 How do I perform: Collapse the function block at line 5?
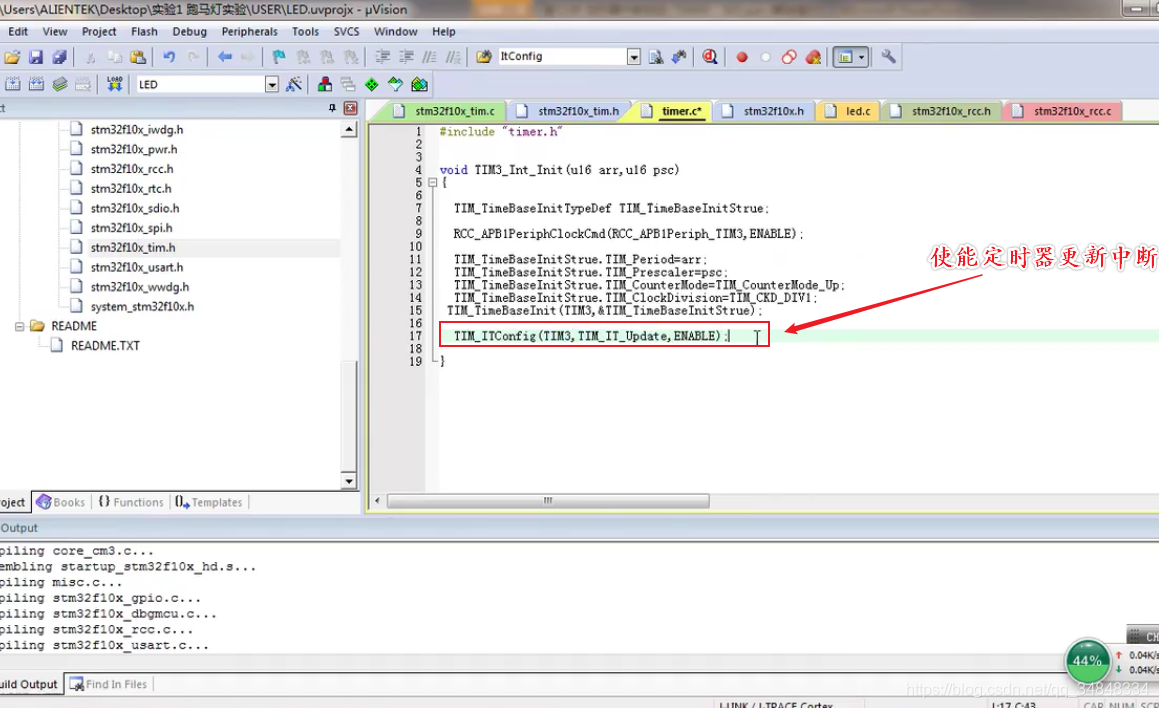[x=433, y=183]
